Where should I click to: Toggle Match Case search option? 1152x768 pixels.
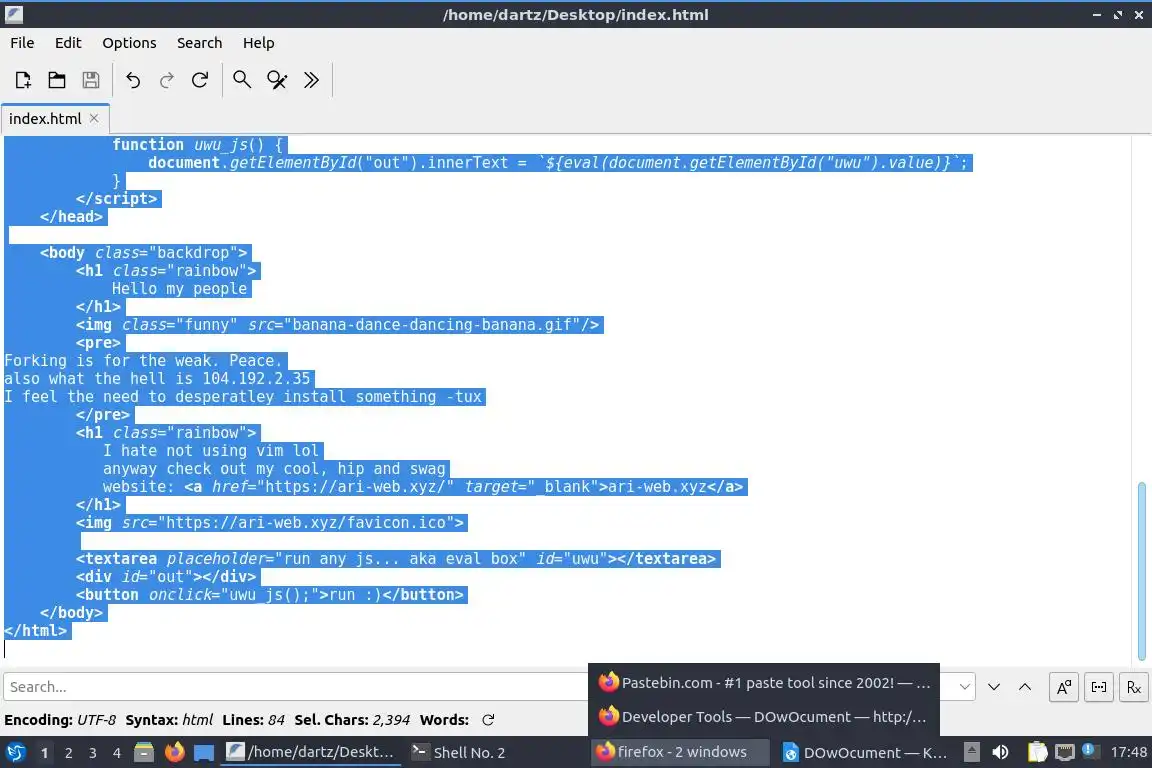point(1063,687)
